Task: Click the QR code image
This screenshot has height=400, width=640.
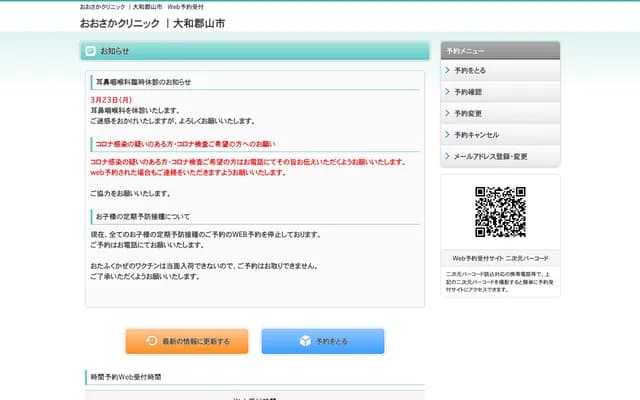Action: [x=500, y=212]
